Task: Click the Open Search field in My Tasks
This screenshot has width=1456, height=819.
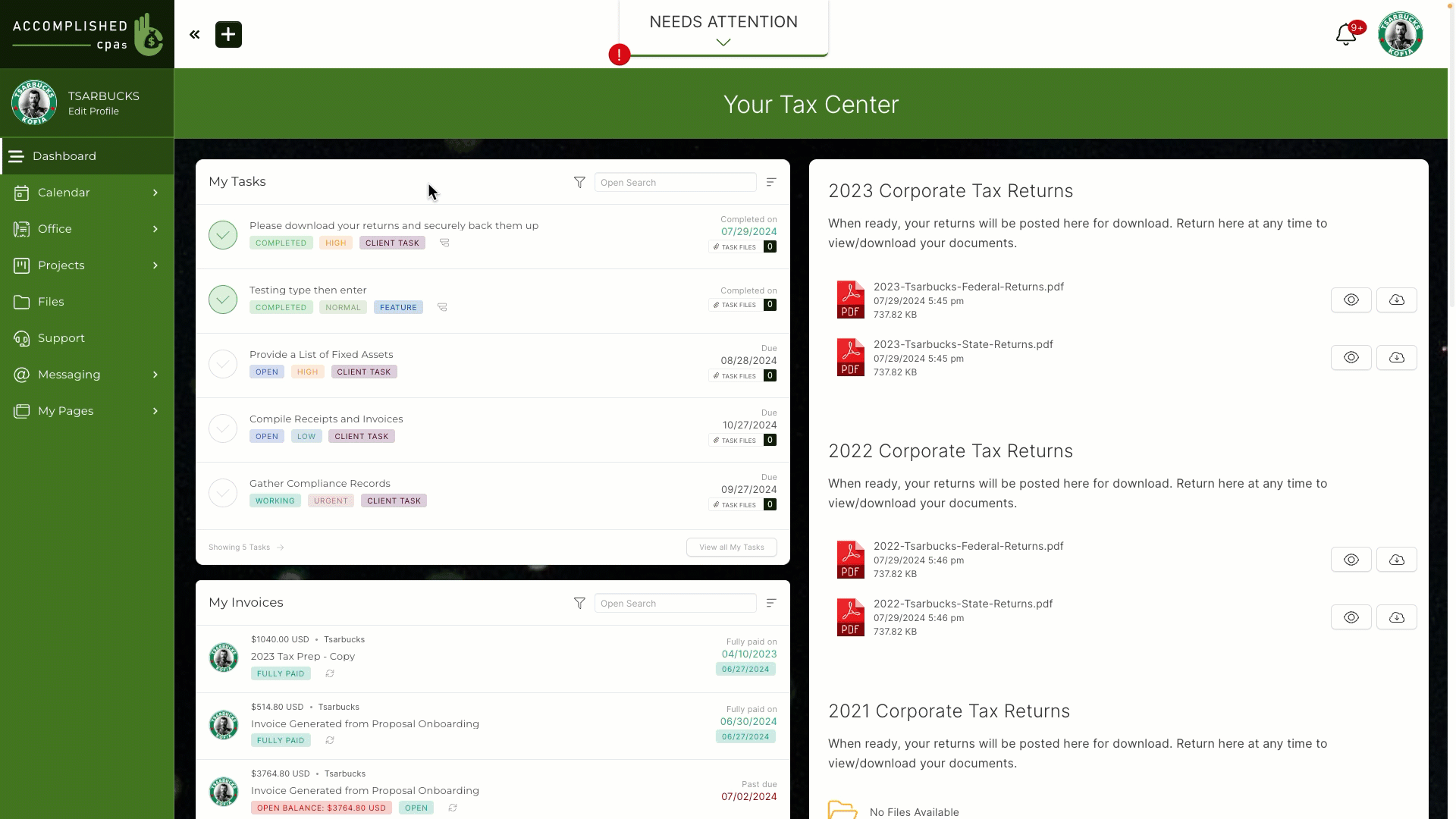Action: pos(675,182)
